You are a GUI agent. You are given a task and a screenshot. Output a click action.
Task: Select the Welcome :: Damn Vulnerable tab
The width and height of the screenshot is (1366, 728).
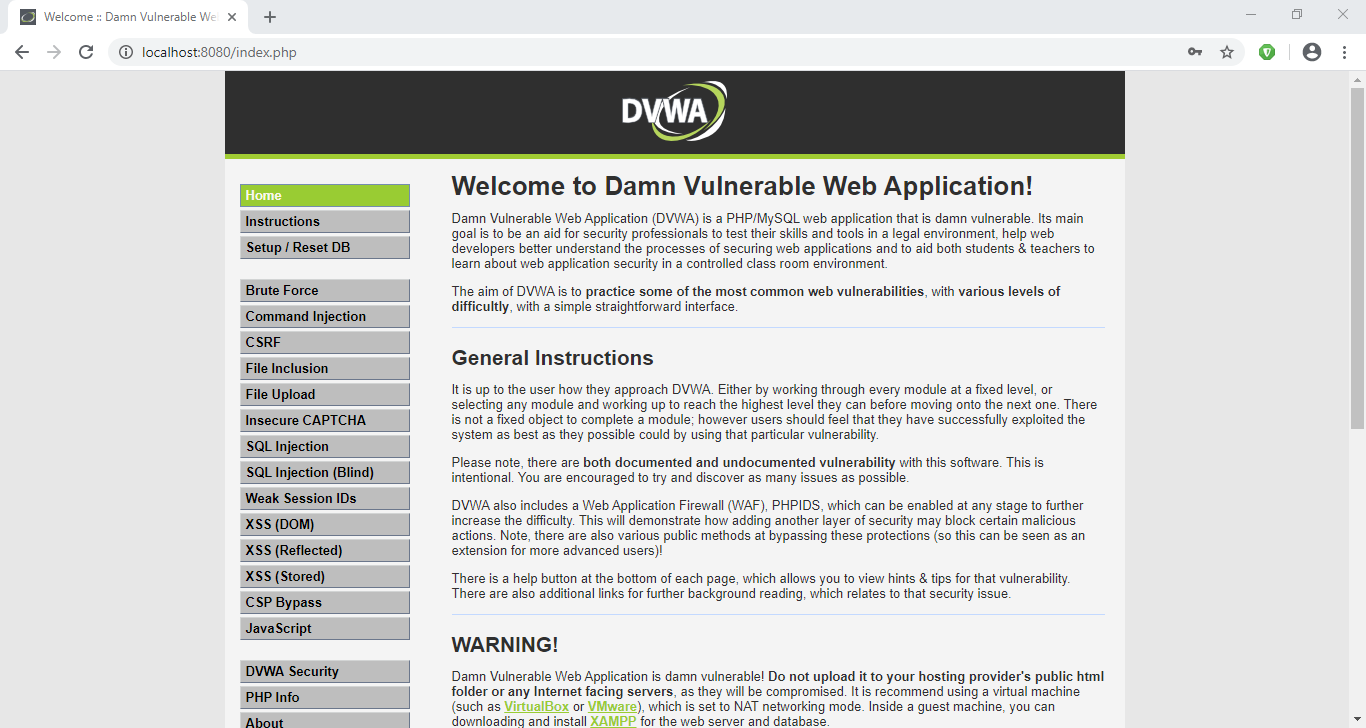pyautogui.click(x=130, y=17)
